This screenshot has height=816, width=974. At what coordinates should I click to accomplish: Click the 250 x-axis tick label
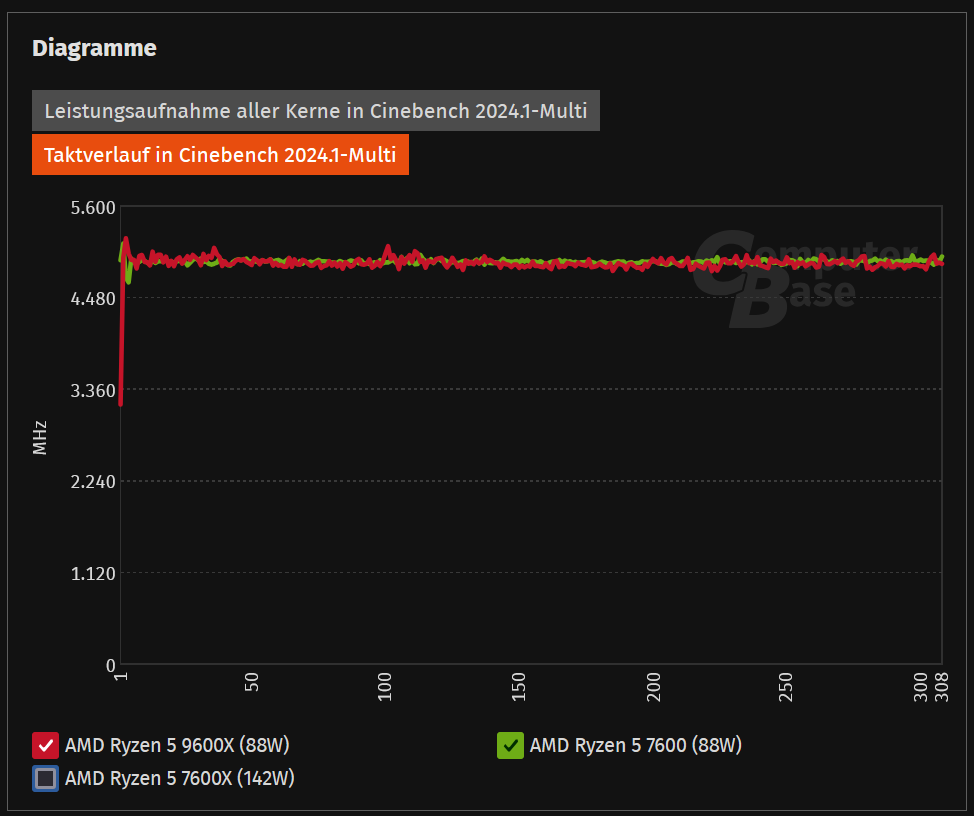click(x=786, y=686)
